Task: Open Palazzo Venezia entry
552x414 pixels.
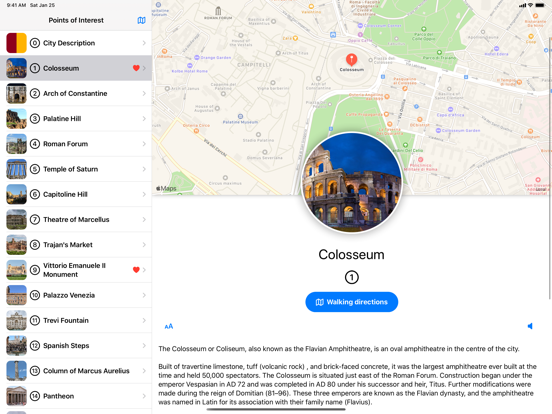Action: click(76, 295)
